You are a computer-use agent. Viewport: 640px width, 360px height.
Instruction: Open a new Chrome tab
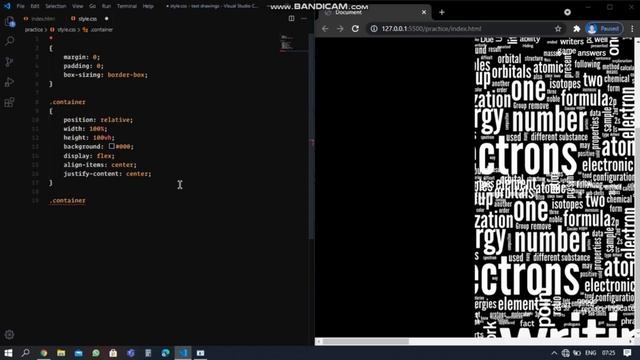click(442, 12)
